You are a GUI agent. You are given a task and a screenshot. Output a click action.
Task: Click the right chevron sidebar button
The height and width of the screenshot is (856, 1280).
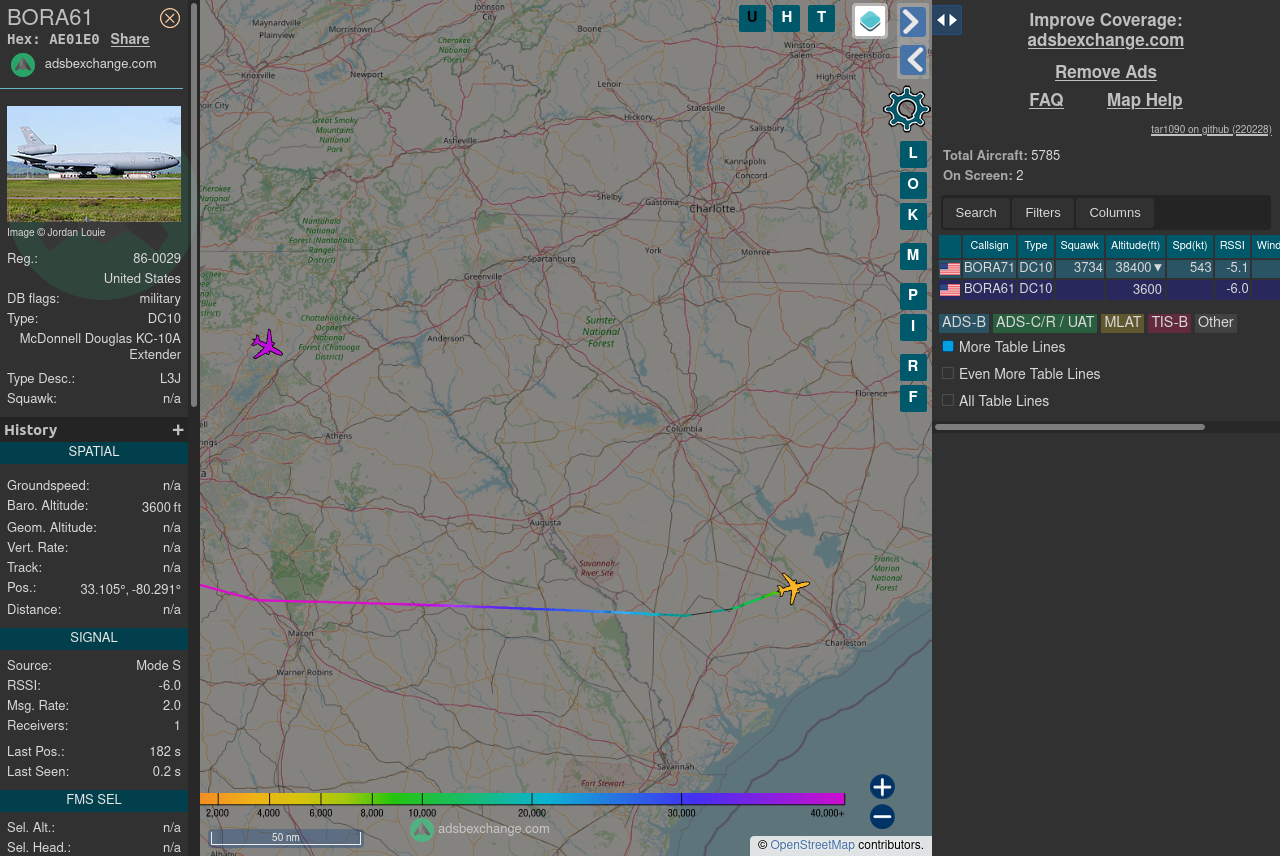point(913,21)
